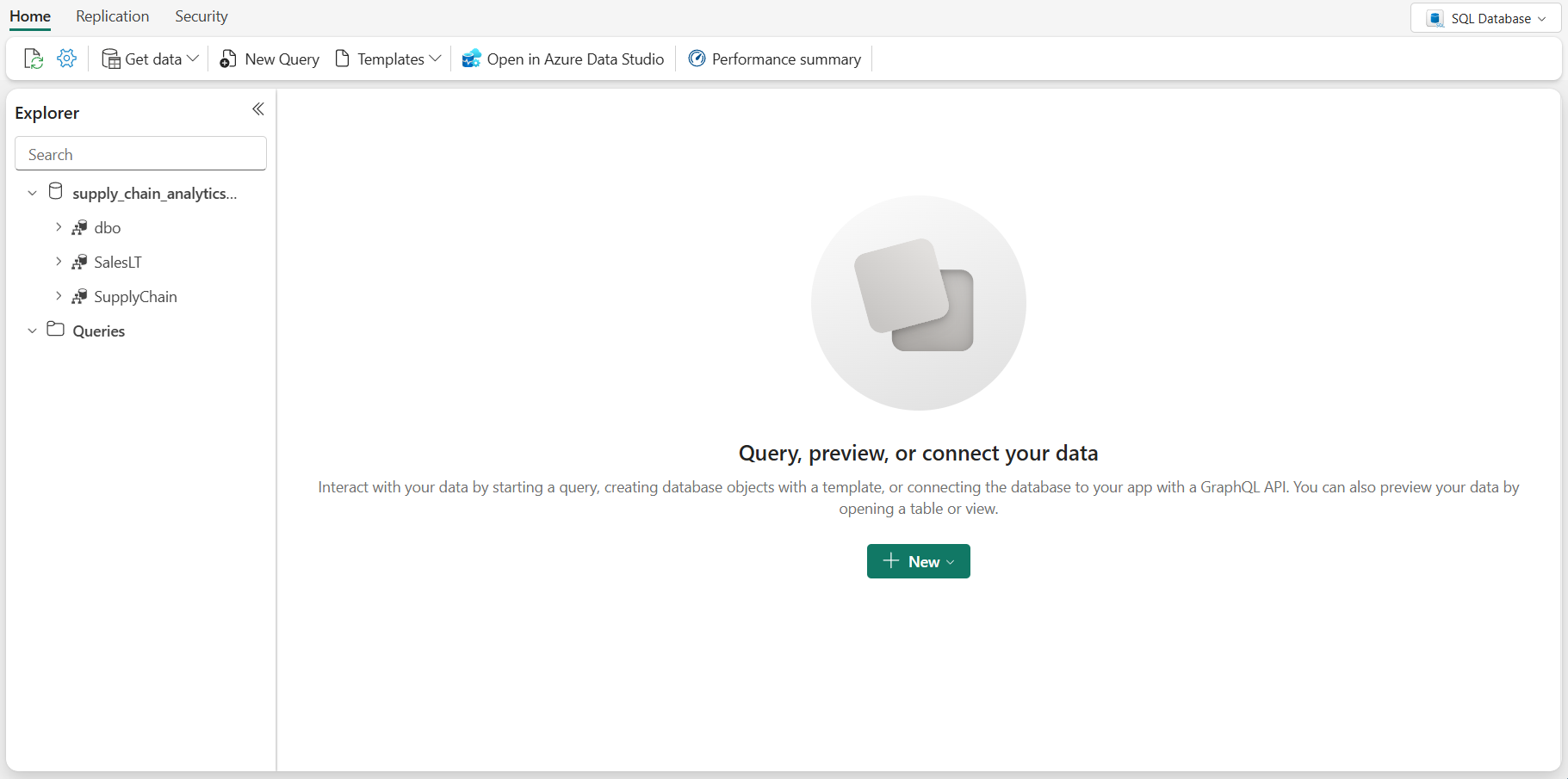Click the New Query icon
The width and height of the screenshot is (1568, 779).
(x=228, y=59)
